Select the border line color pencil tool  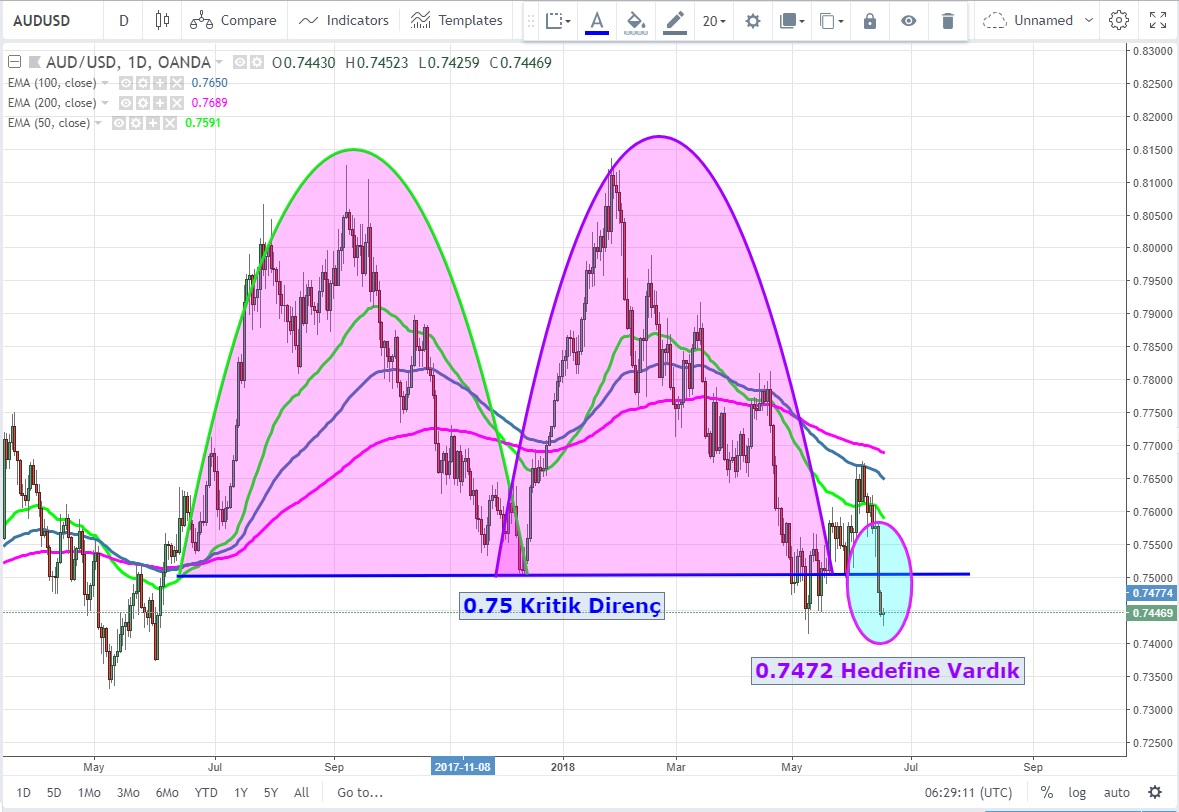click(675, 20)
